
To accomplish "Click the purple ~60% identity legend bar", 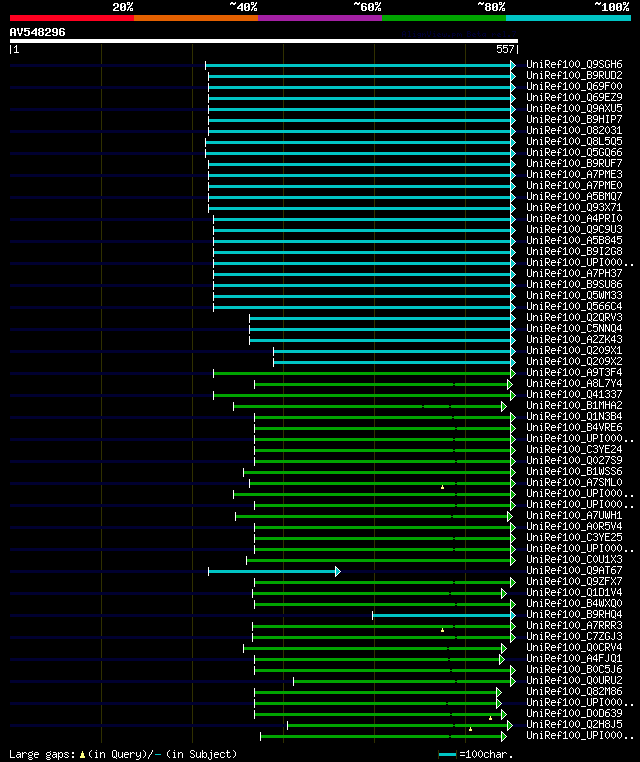I will [x=320, y=18].
